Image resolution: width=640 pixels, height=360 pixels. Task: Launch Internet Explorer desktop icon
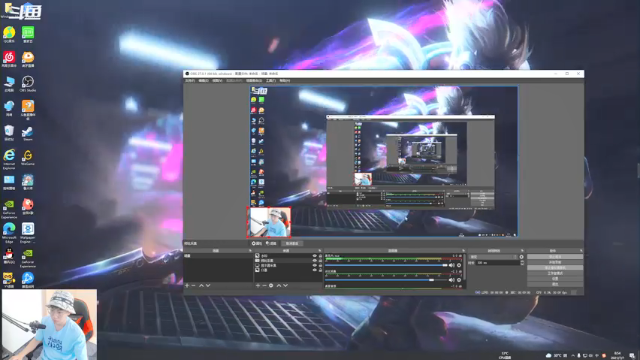click(9, 159)
